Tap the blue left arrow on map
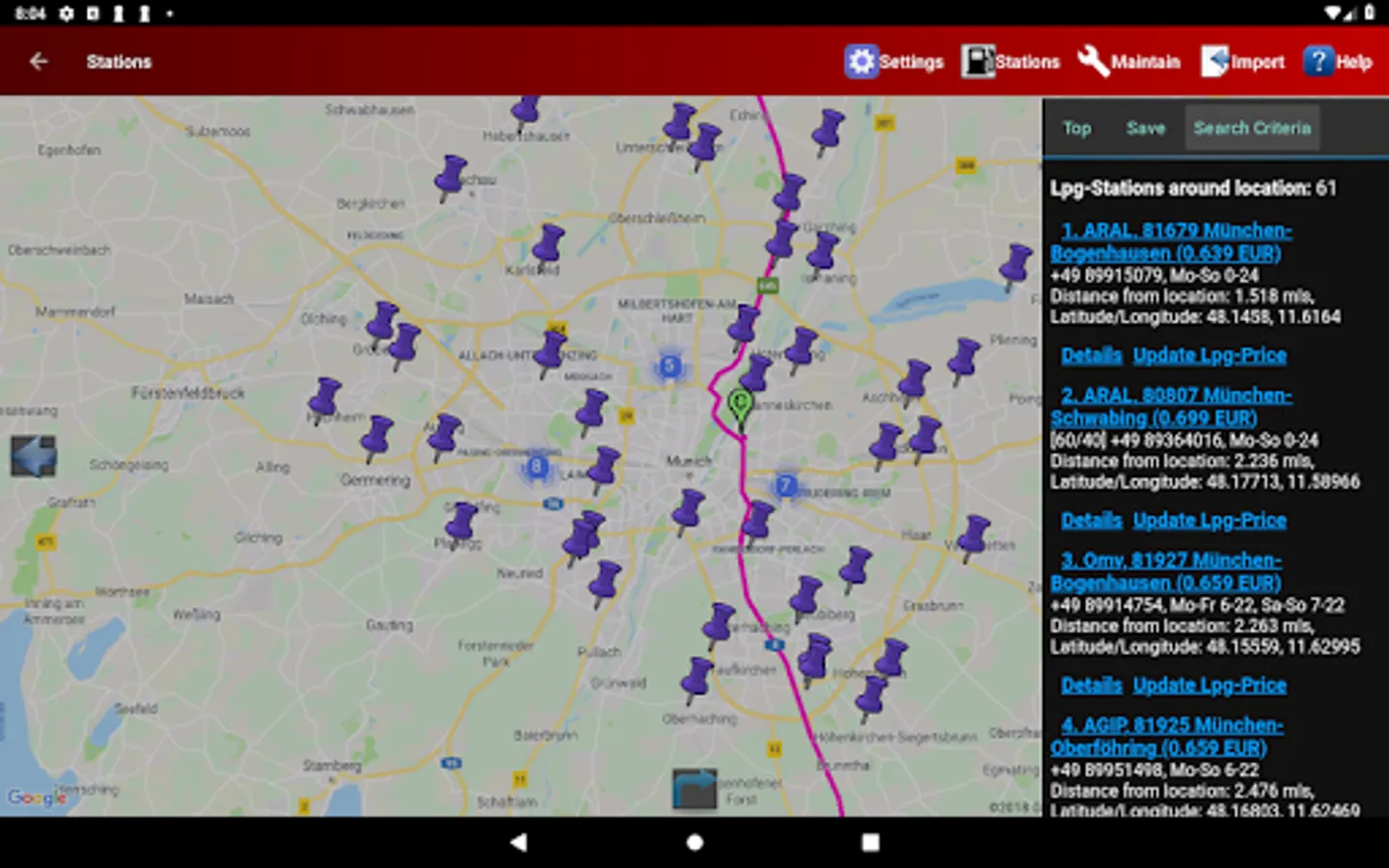The image size is (1389, 868). pos(34,456)
